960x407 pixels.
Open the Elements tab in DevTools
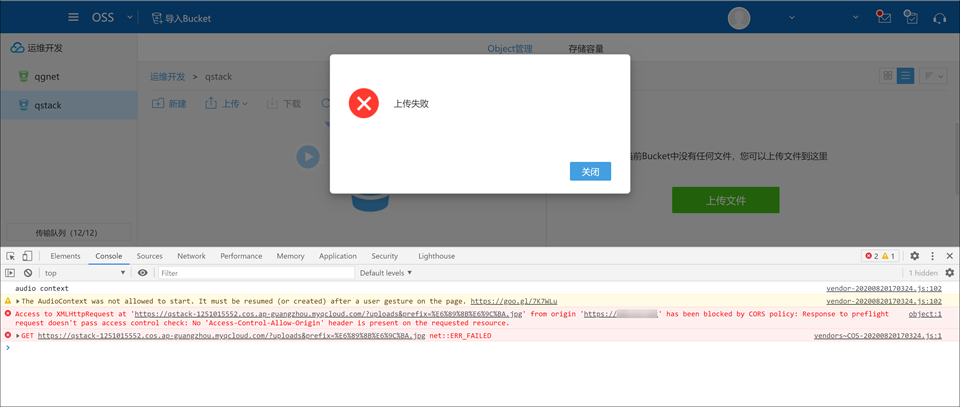pos(66,256)
